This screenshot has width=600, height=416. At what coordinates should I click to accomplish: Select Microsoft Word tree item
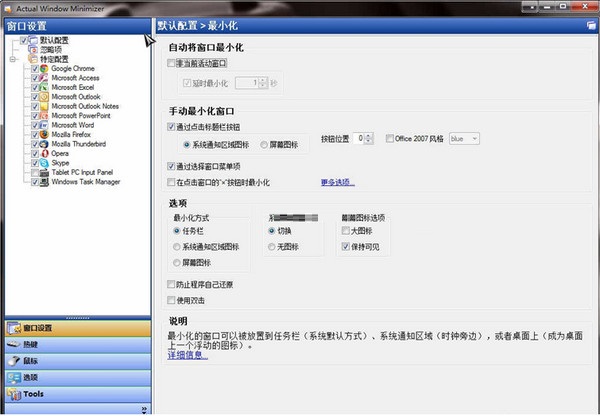tap(73, 125)
